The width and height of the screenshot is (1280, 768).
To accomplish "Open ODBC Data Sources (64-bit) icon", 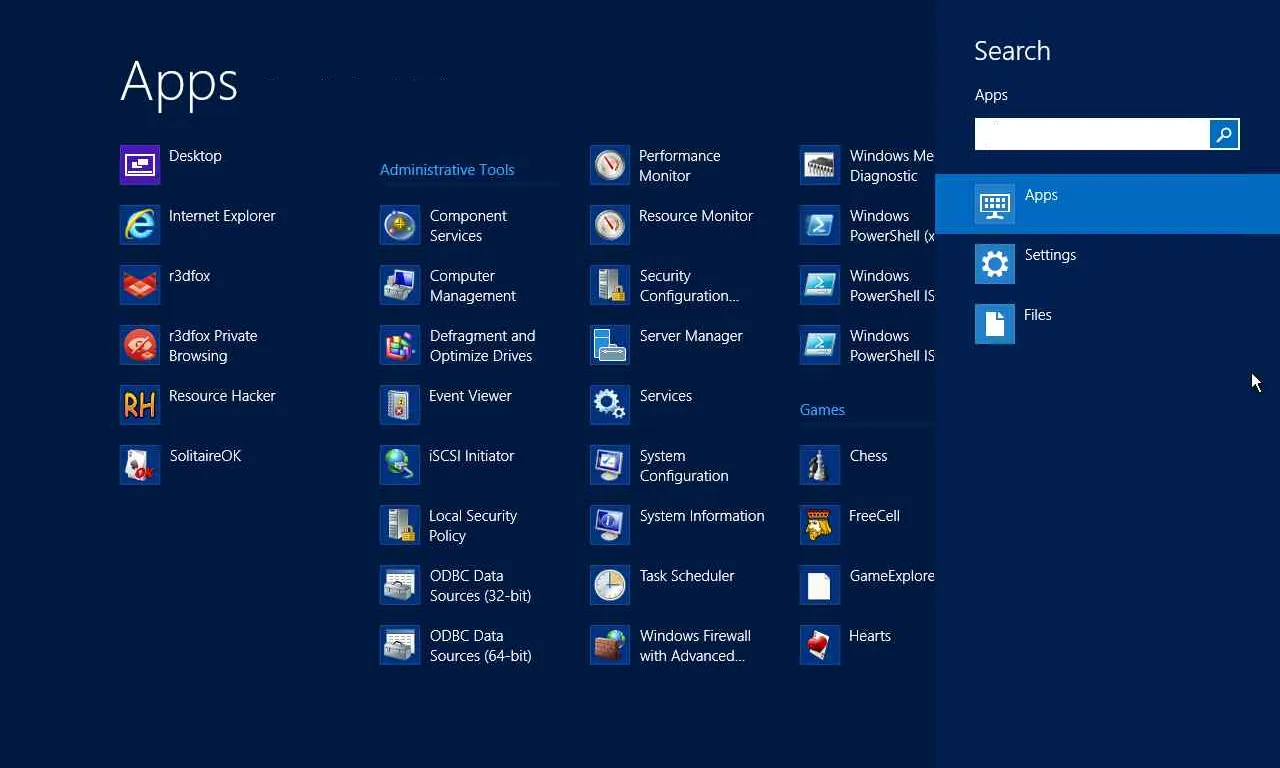I will [x=400, y=645].
